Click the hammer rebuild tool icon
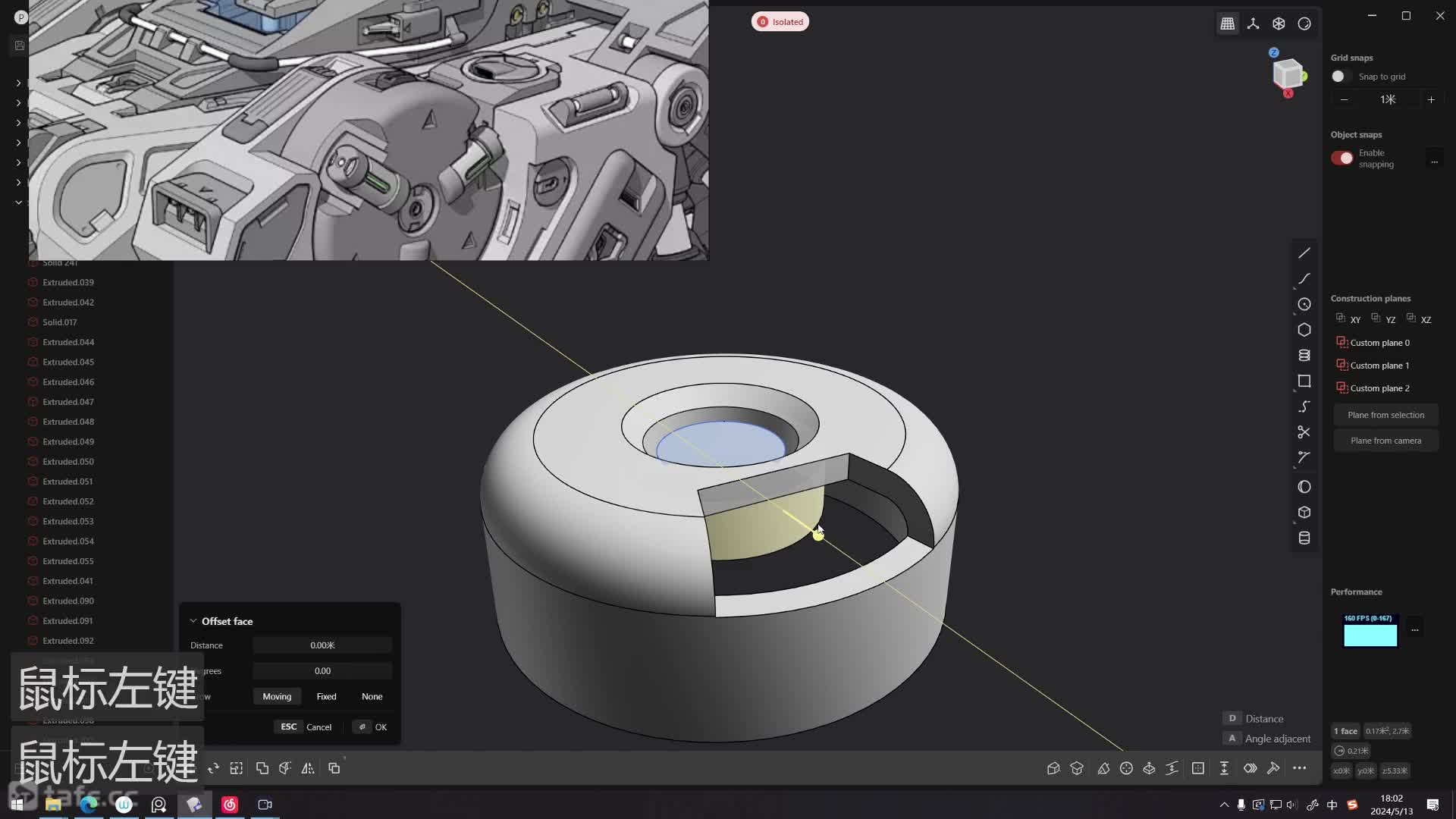Screen dimensions: 1456x819 (x=1273, y=768)
